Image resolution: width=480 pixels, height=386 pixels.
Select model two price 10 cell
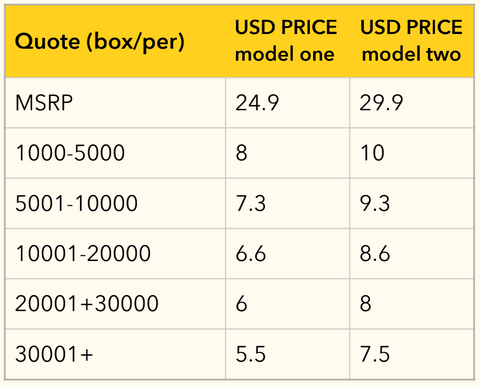point(412,153)
